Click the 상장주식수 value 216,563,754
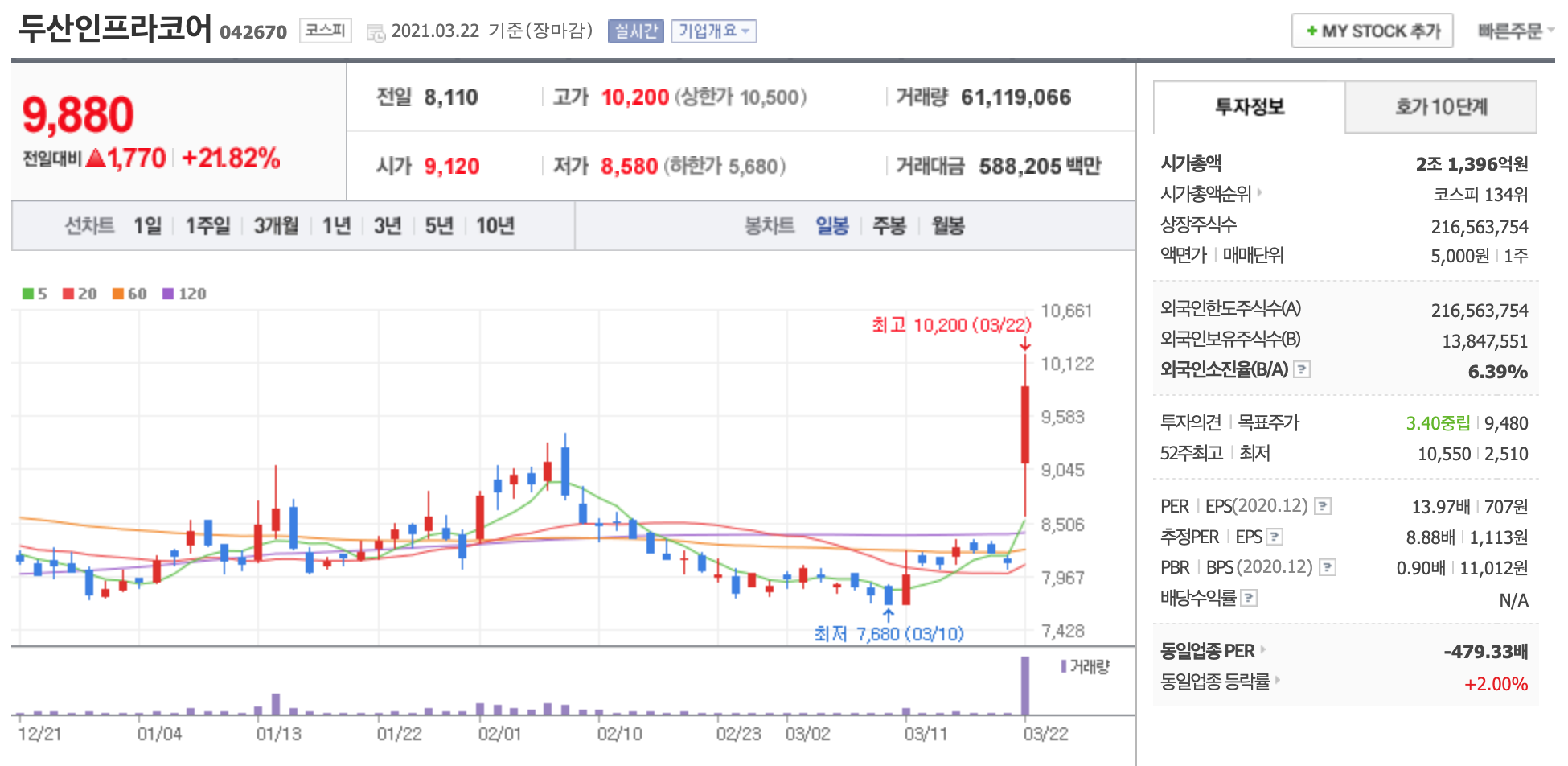Image resolution: width=1568 pixels, height=766 pixels. 1480,227
